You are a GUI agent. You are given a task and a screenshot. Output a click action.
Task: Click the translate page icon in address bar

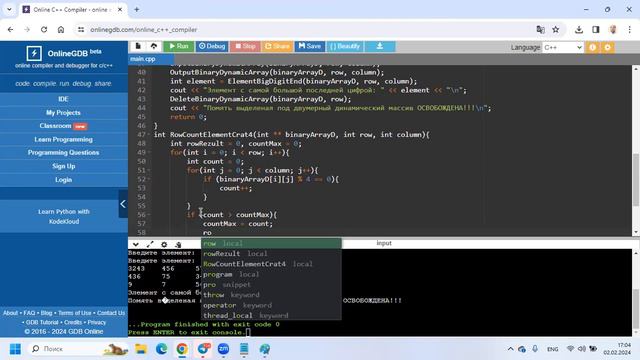[x=540, y=29]
